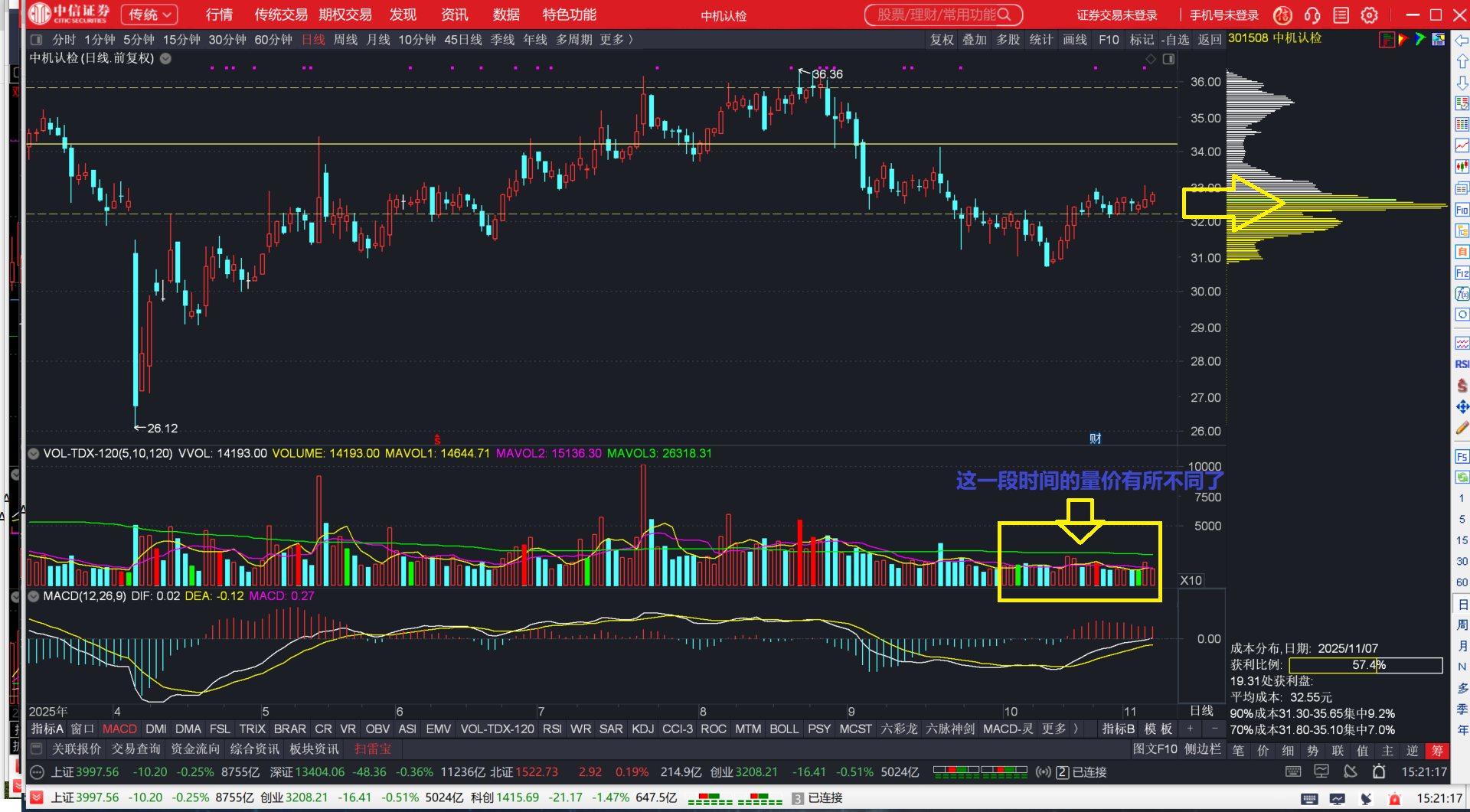Open the 行情 menu

219,15
